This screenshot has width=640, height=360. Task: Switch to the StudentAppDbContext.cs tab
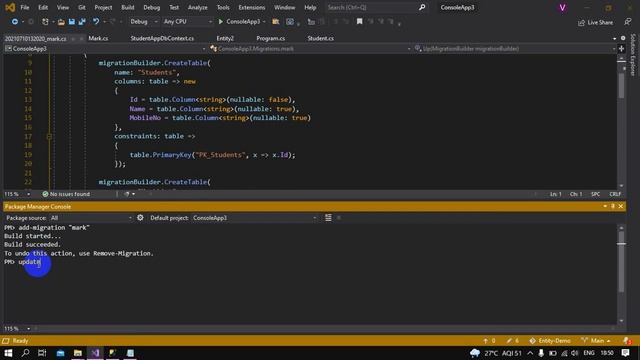point(162,38)
